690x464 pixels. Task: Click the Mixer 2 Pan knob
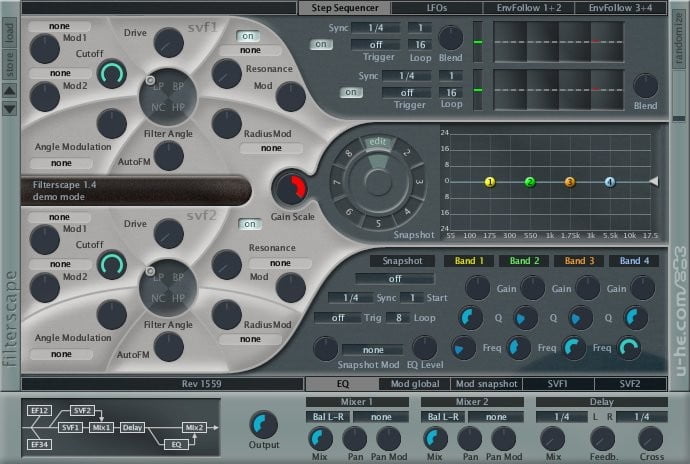[x=470, y=438]
